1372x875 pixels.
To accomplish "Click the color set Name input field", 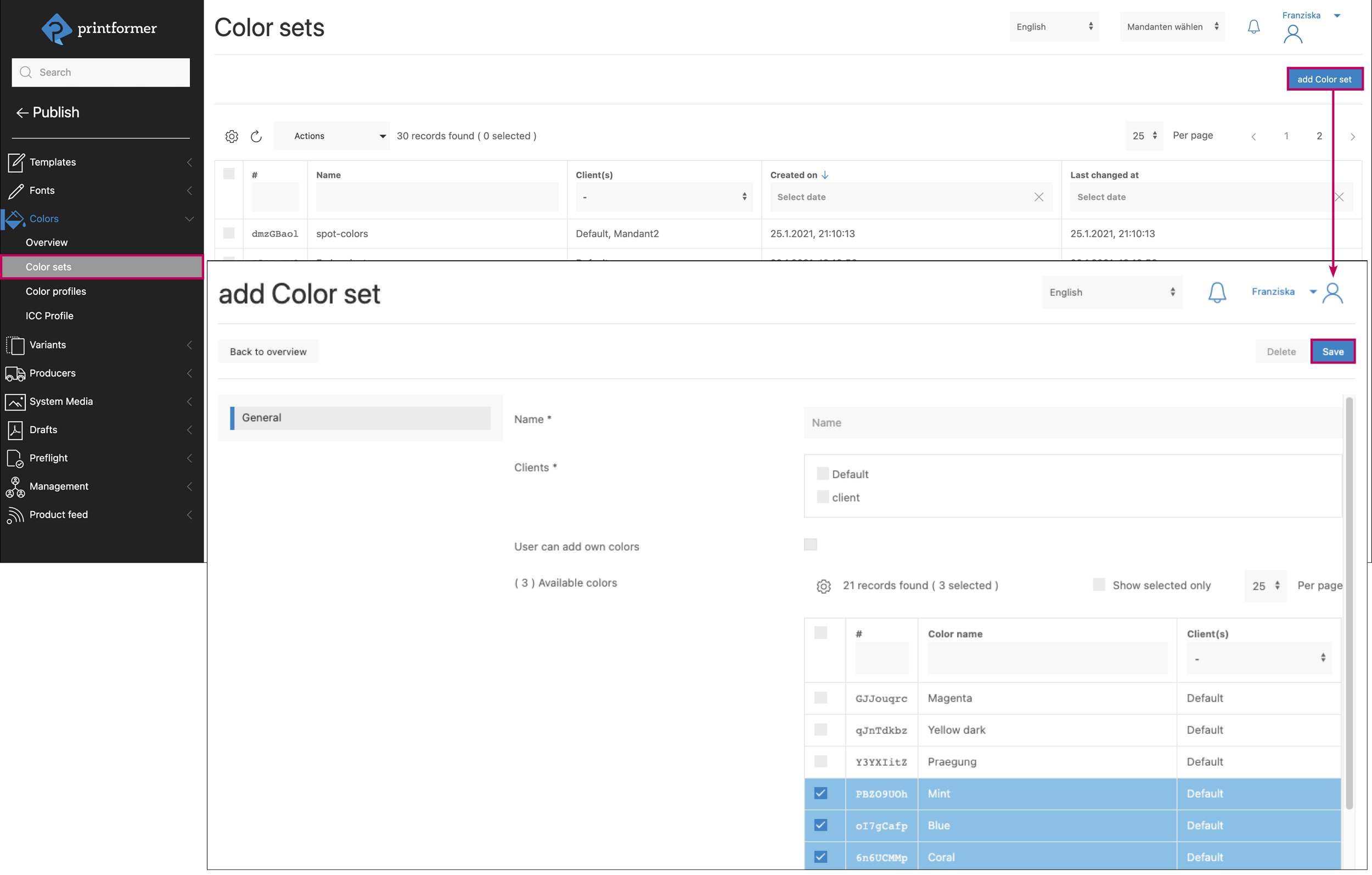I will tap(1071, 422).
